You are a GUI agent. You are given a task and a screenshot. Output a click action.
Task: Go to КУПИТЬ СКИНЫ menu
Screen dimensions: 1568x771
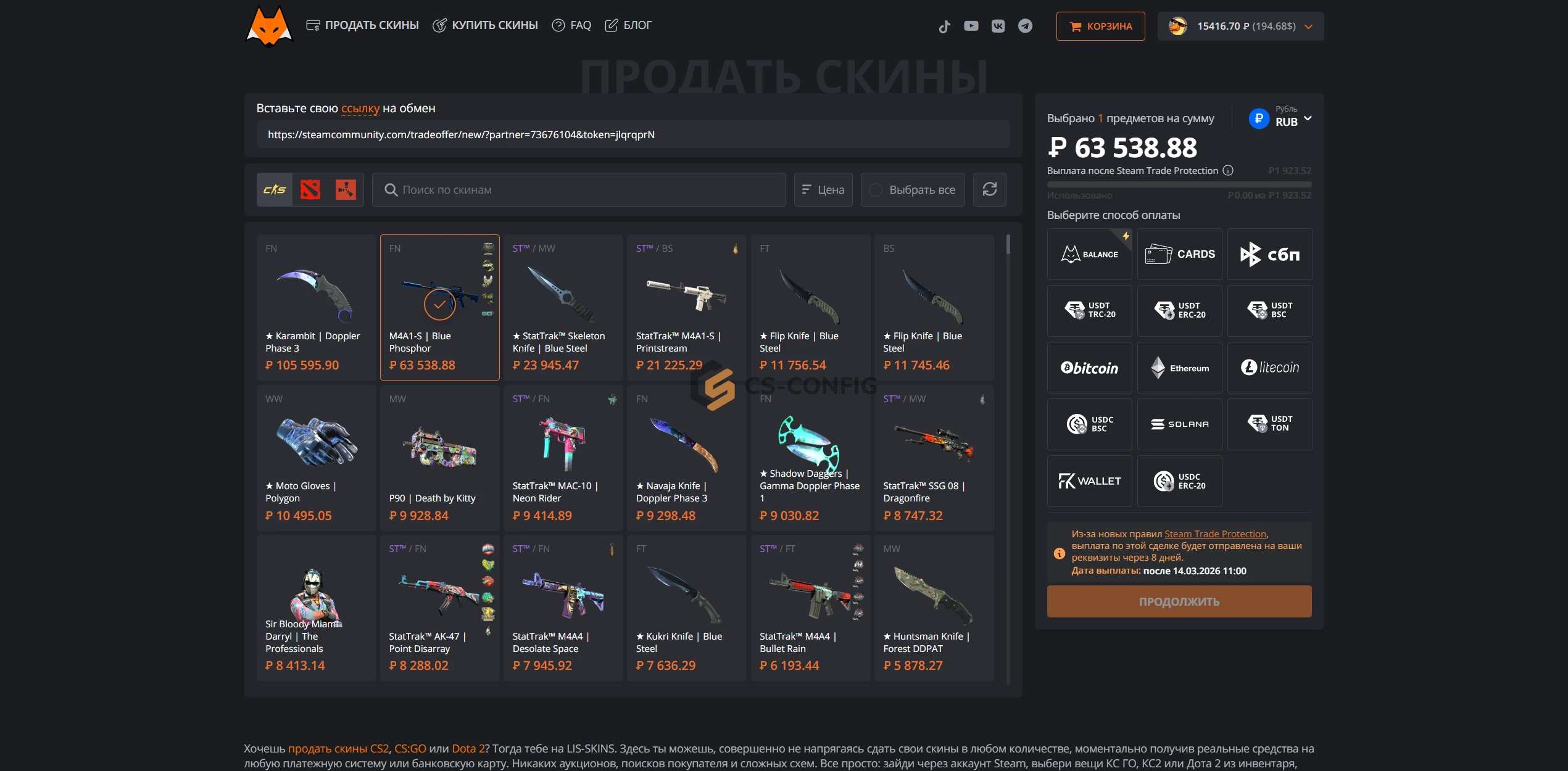485,25
